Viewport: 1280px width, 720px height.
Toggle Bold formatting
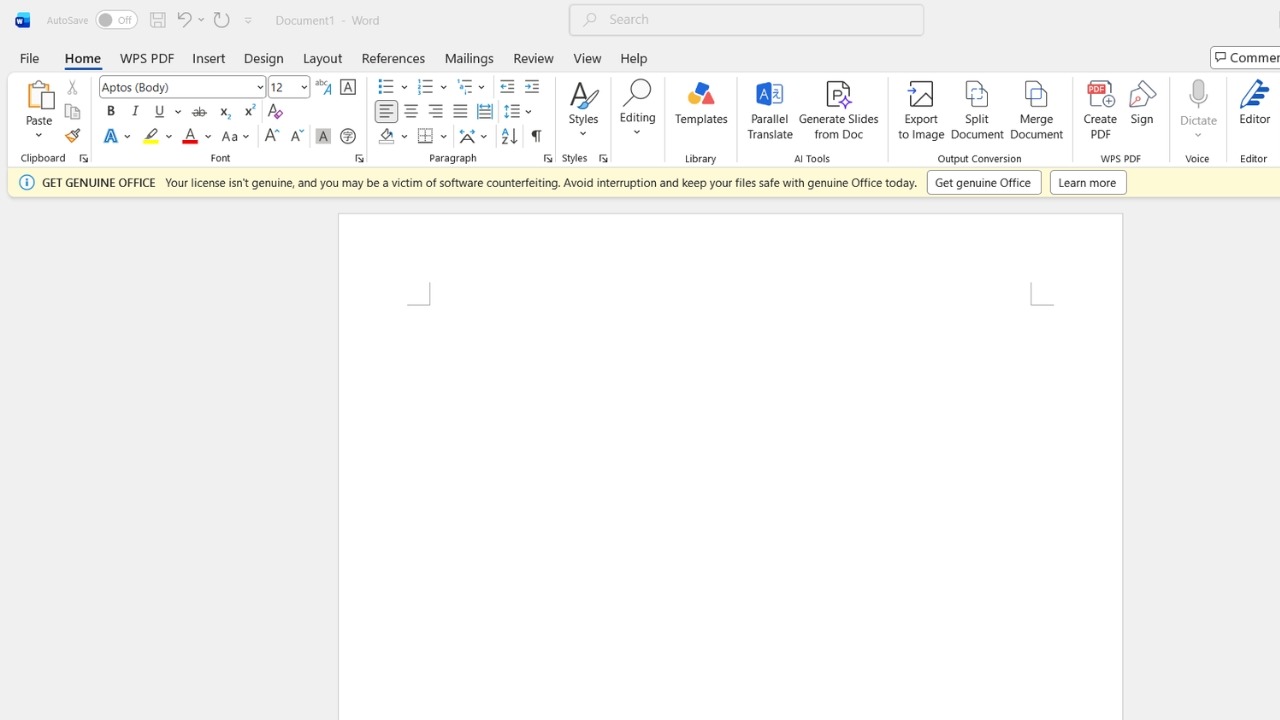[x=111, y=112]
